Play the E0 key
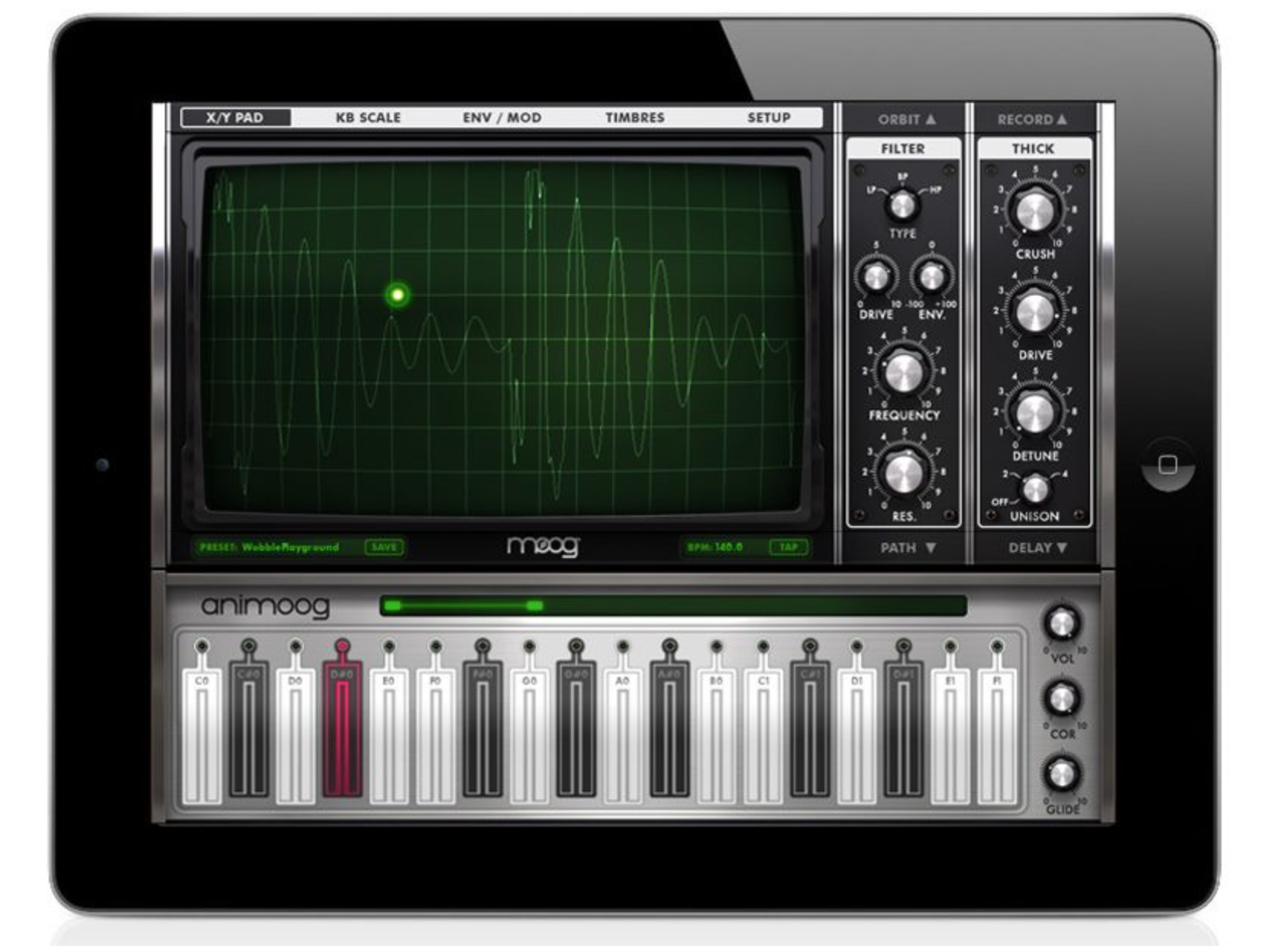This screenshot has width=1271, height=952. (389, 734)
